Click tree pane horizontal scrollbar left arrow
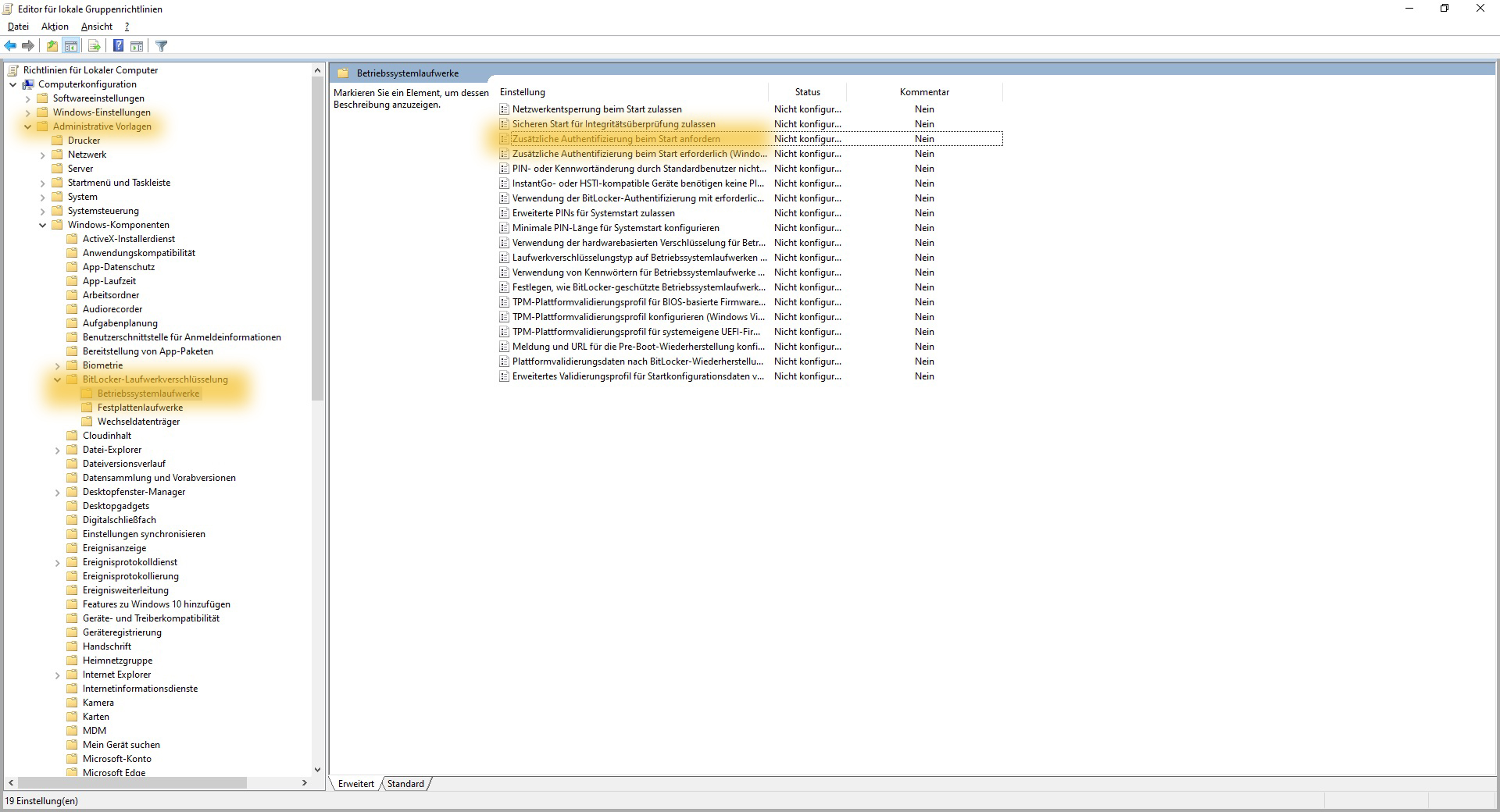 coord(11,782)
